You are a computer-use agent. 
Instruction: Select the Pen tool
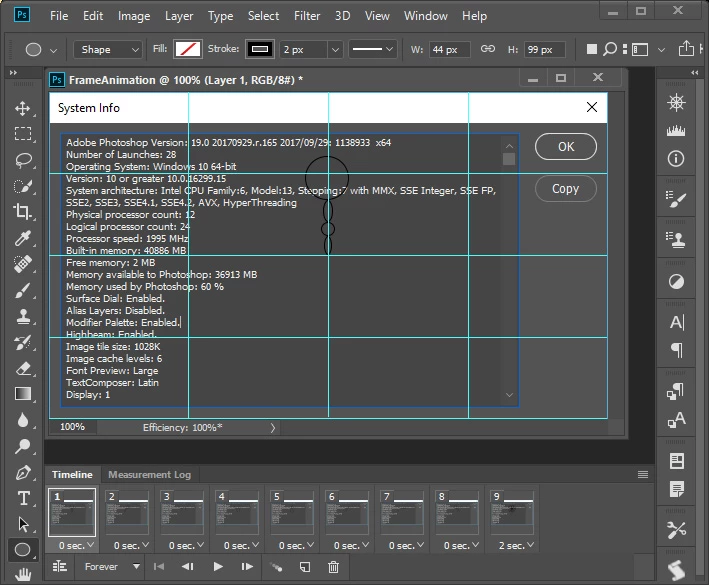23,472
